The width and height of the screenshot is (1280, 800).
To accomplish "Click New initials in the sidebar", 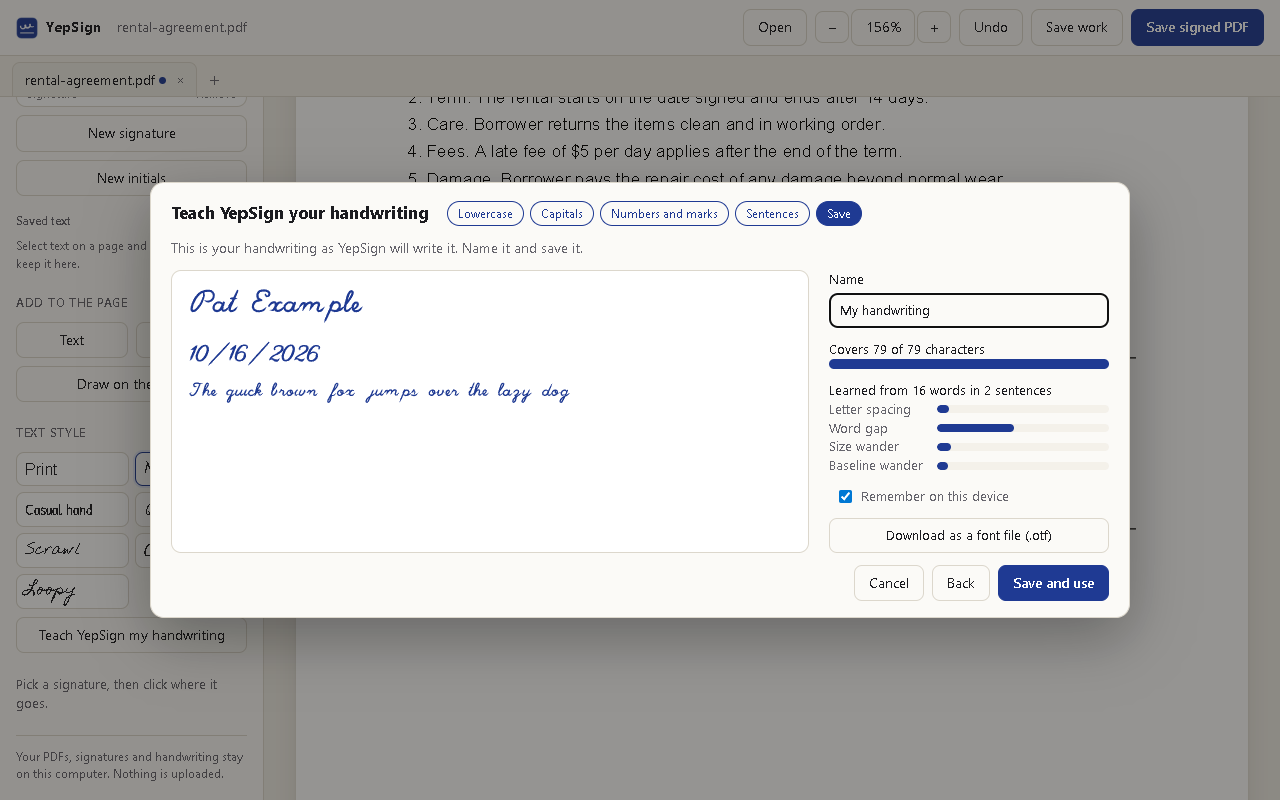I will pyautogui.click(x=131, y=178).
